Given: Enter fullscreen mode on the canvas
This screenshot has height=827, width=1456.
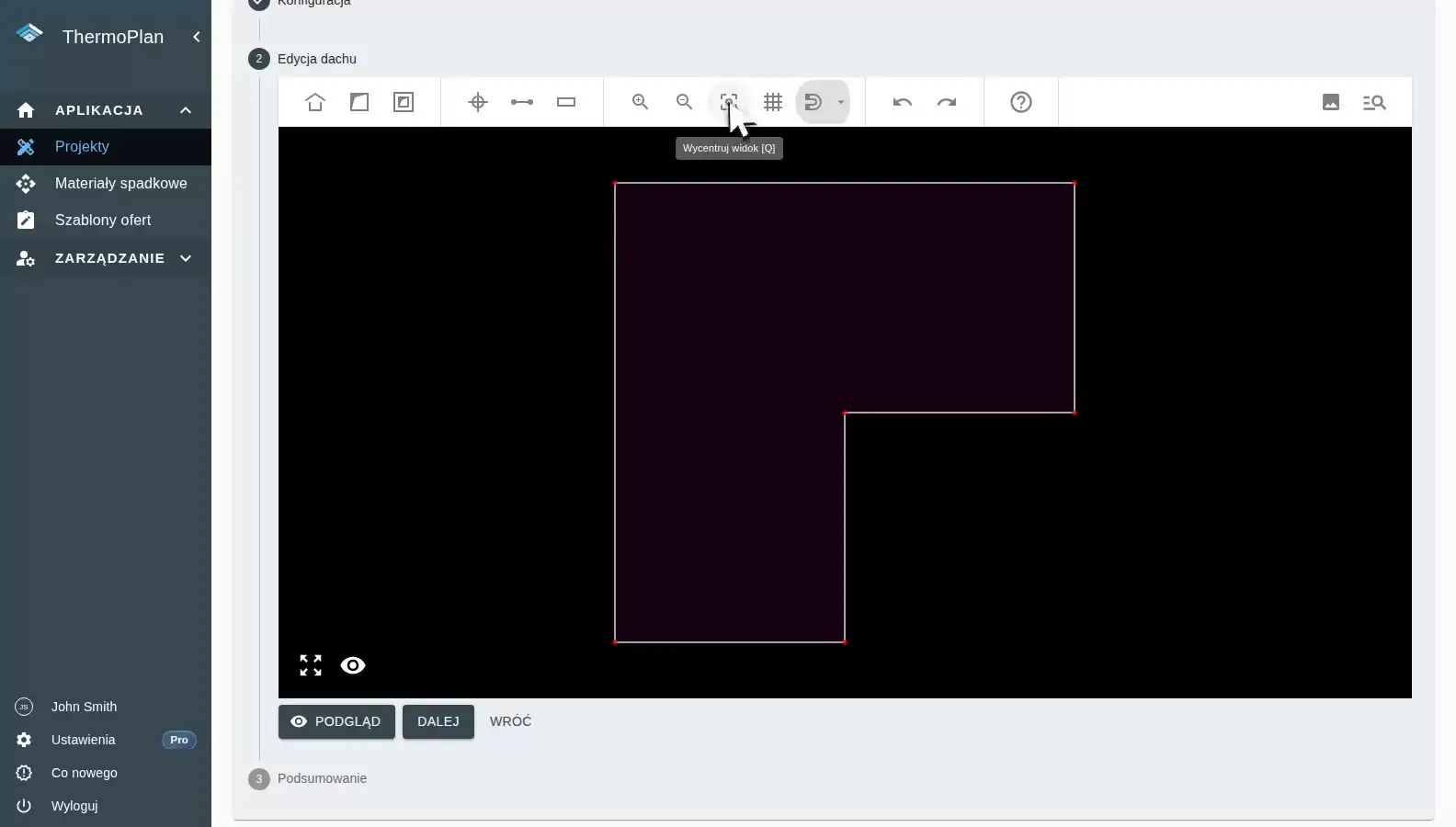Looking at the screenshot, I should (x=311, y=665).
